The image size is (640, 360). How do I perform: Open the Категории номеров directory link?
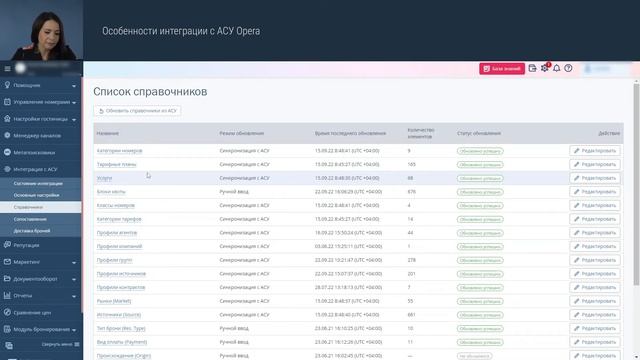pos(119,151)
